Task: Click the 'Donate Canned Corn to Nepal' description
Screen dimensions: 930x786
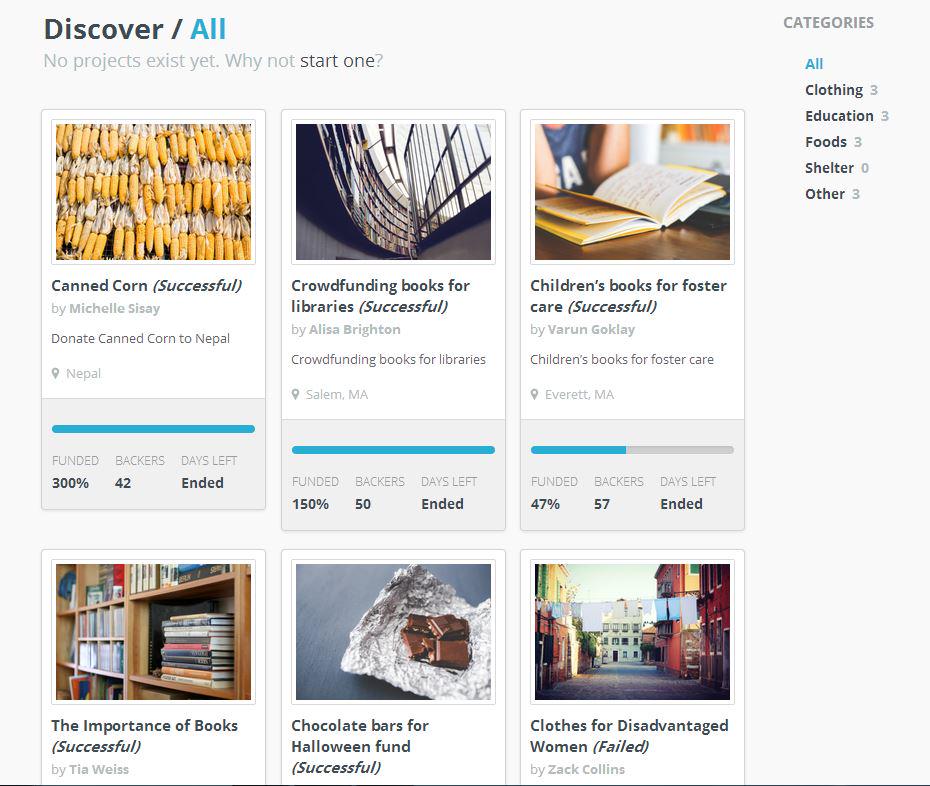Action: click(x=141, y=339)
